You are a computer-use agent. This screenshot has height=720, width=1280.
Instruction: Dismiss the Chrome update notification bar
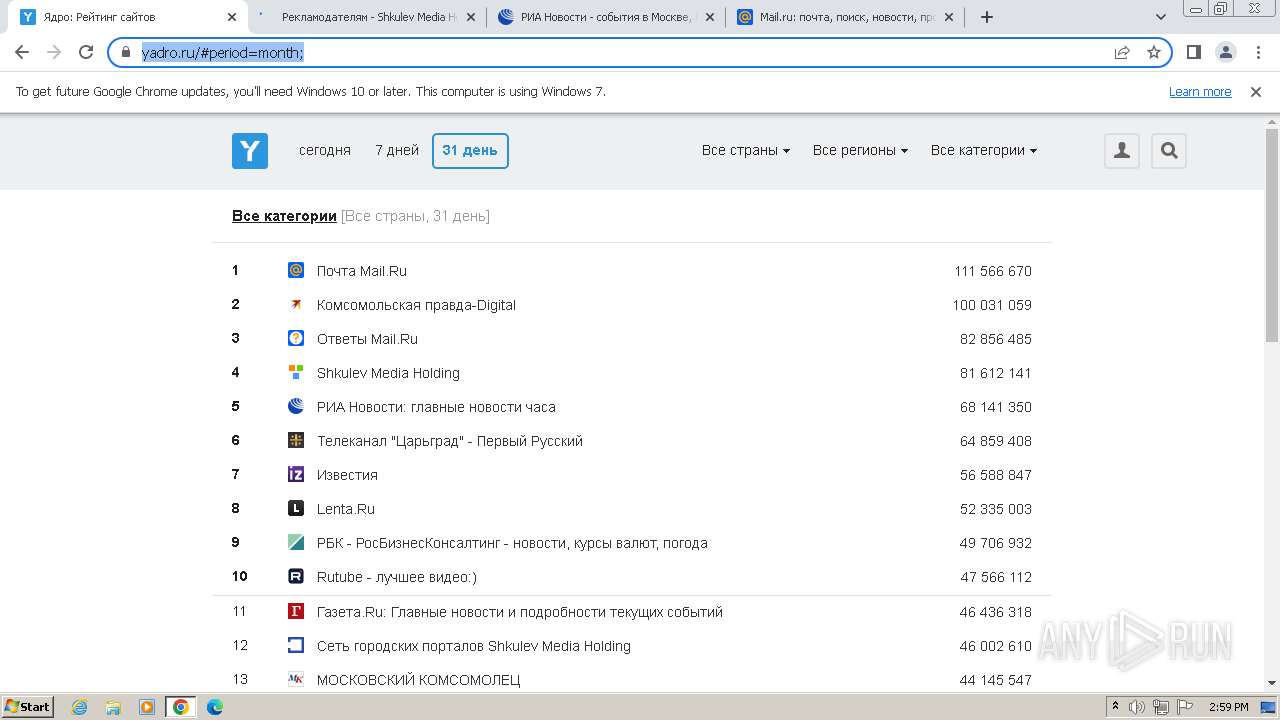click(1256, 91)
